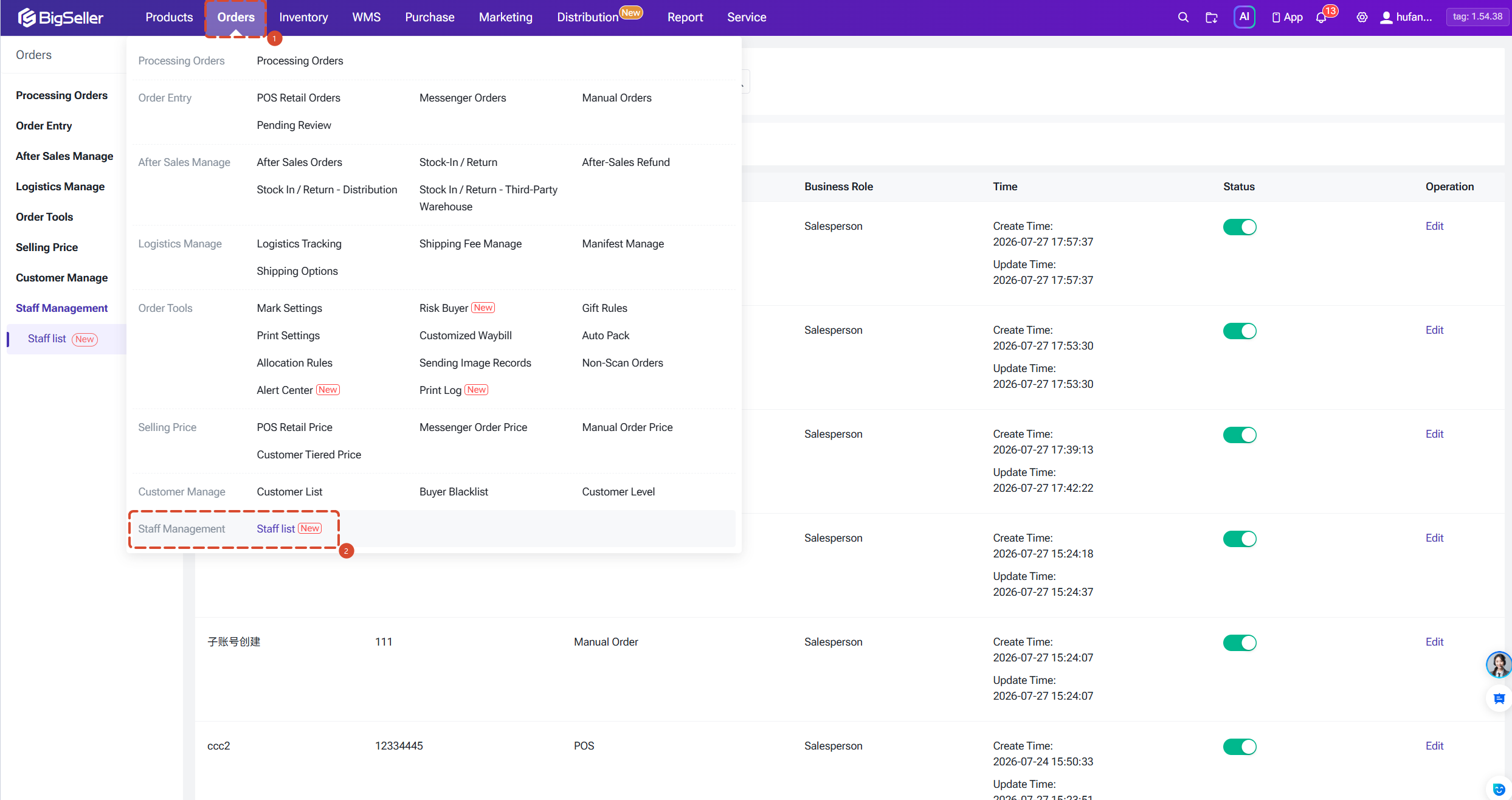This screenshot has height=800, width=1512.
Task: Open the Inventory top menu
Action: [303, 18]
